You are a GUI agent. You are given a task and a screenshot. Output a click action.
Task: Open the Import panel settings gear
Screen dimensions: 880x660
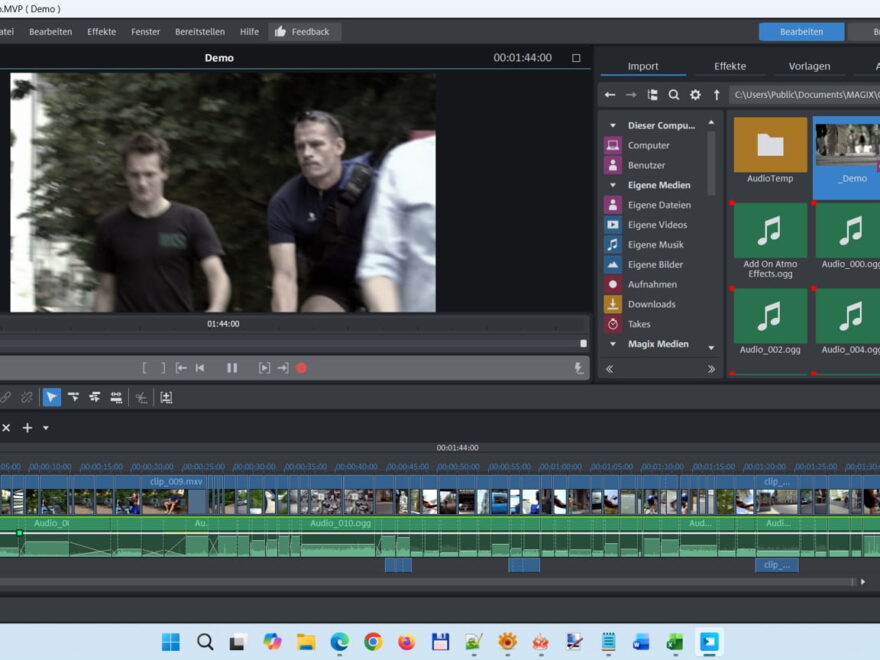pos(695,95)
